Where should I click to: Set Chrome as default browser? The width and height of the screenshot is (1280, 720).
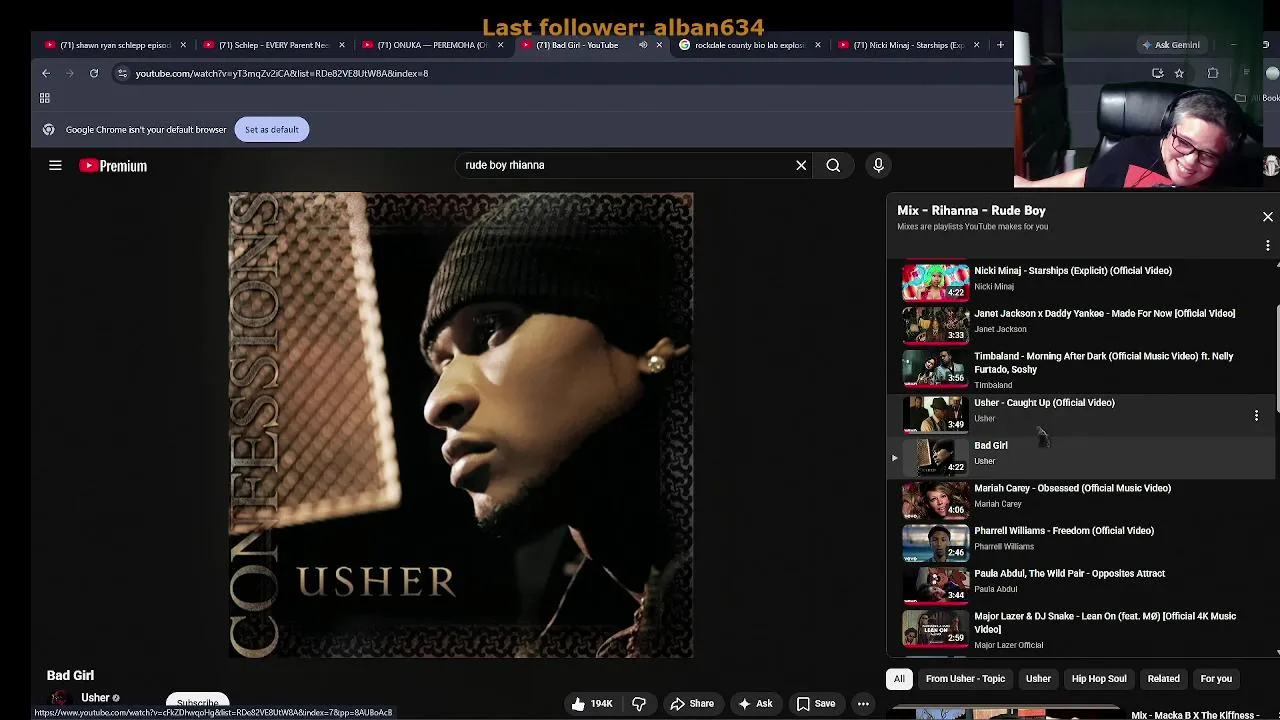pos(272,129)
